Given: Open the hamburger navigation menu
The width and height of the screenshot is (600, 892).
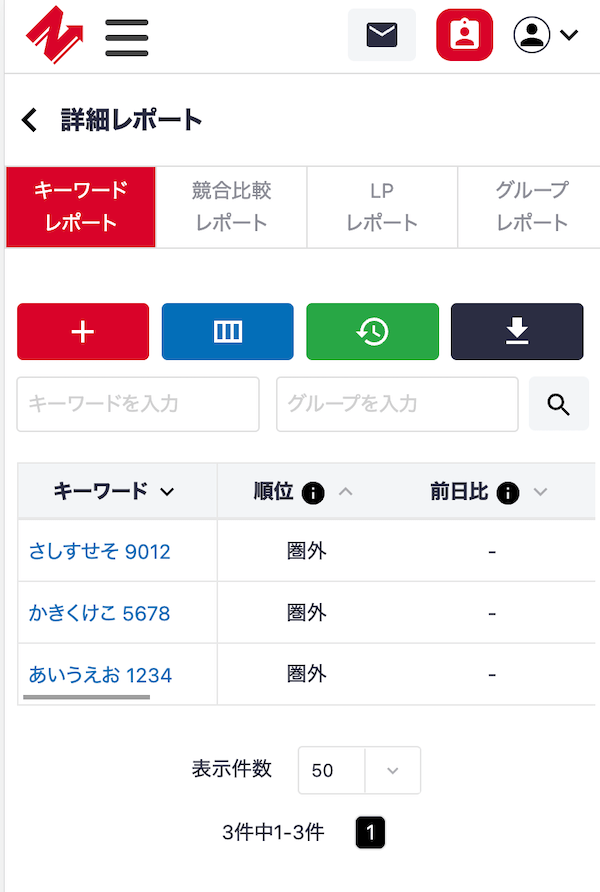Looking at the screenshot, I should (127, 36).
